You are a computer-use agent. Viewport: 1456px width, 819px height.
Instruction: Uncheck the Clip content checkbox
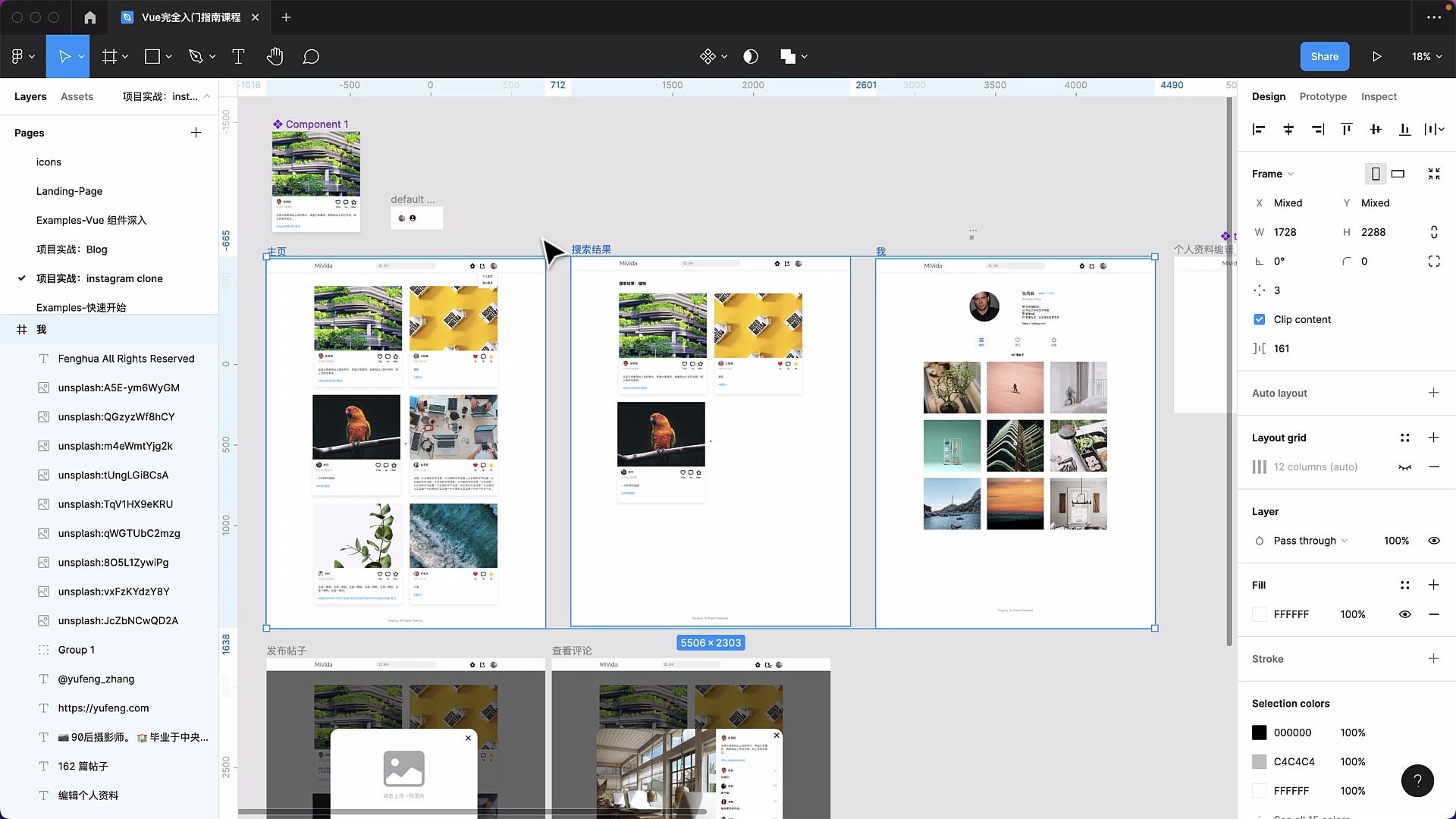pyautogui.click(x=1260, y=319)
